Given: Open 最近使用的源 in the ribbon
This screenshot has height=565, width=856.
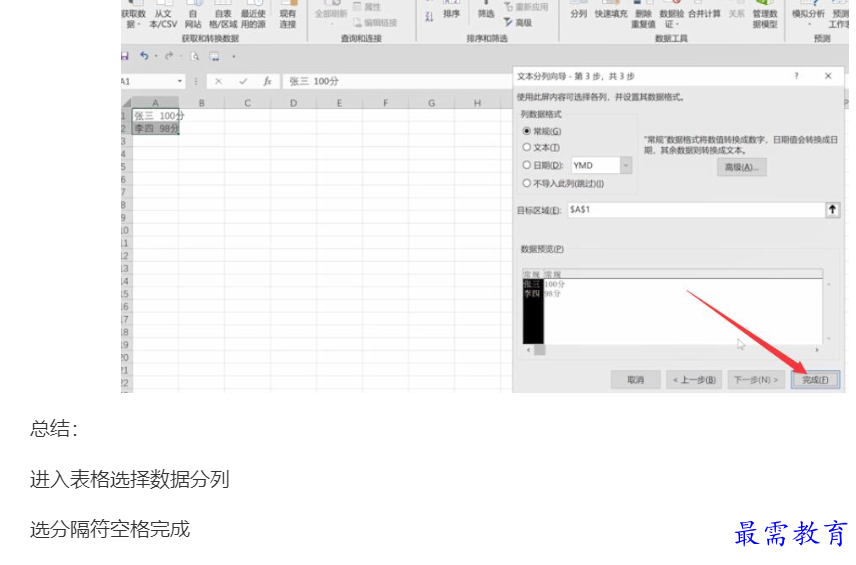Looking at the screenshot, I should point(253,15).
